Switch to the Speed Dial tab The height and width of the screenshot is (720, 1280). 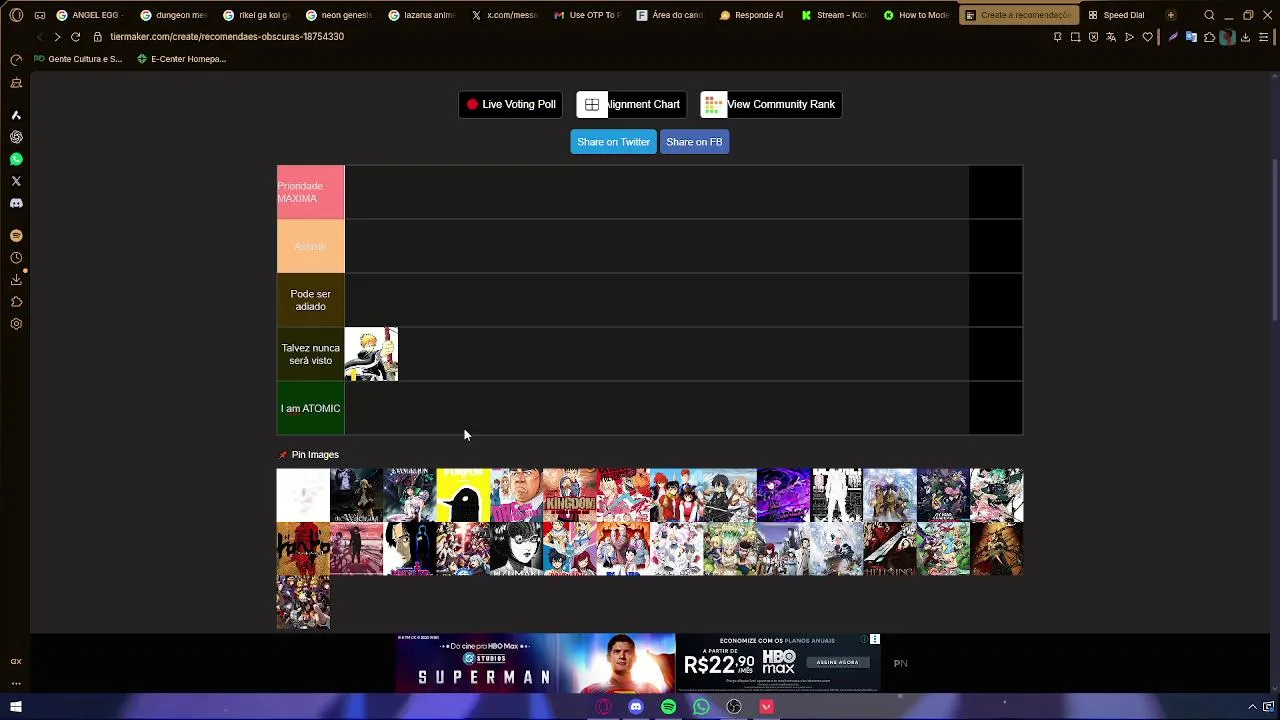(x=1117, y=15)
